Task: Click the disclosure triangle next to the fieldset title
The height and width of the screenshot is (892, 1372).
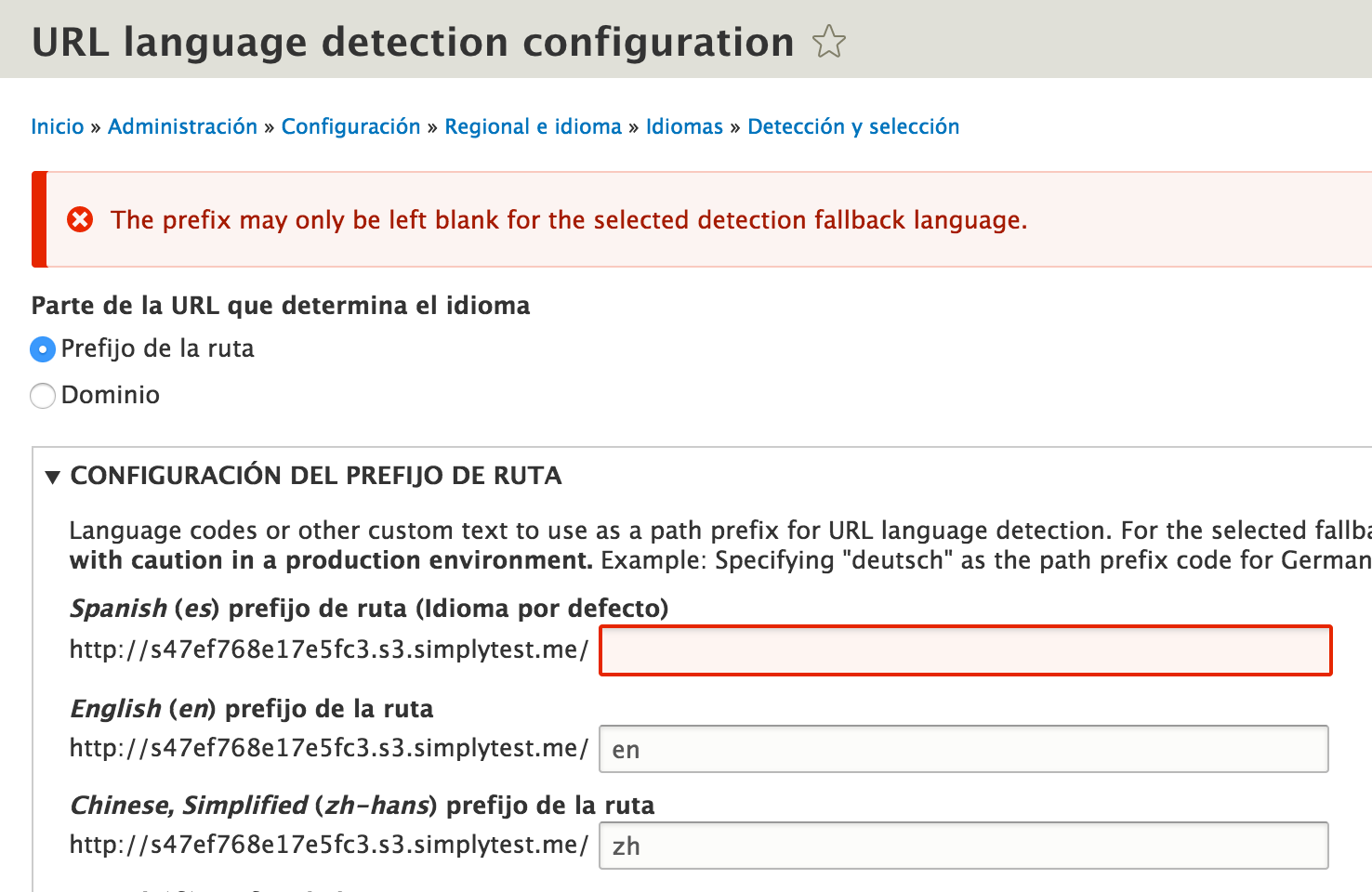Action: (52, 476)
